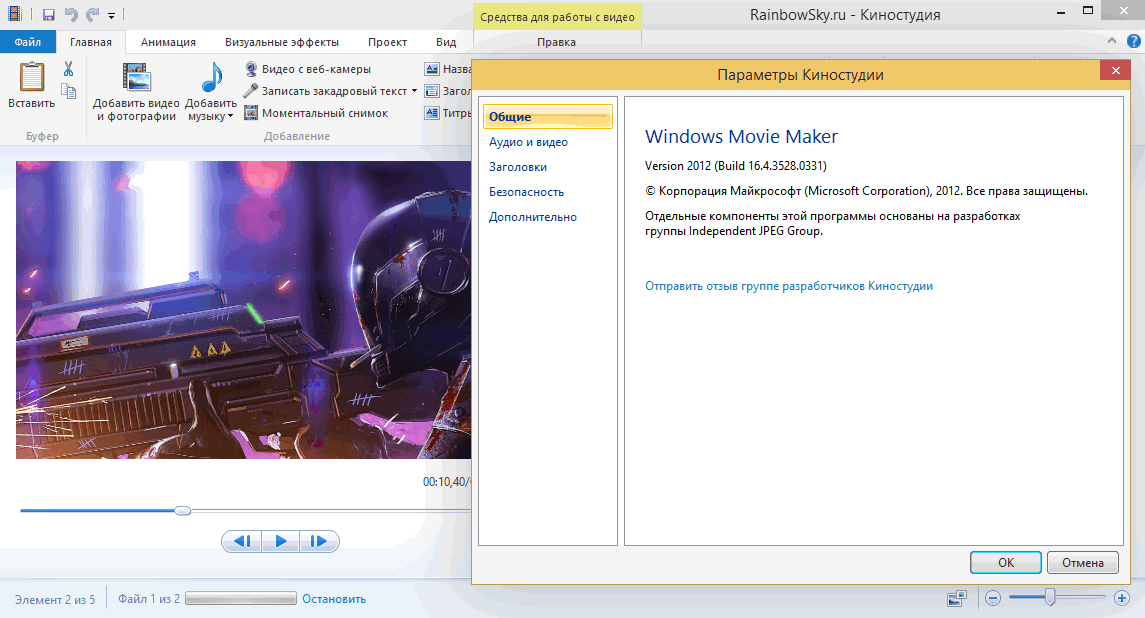
Task: Select General (Общие) in options dialog
Action: (x=547, y=117)
